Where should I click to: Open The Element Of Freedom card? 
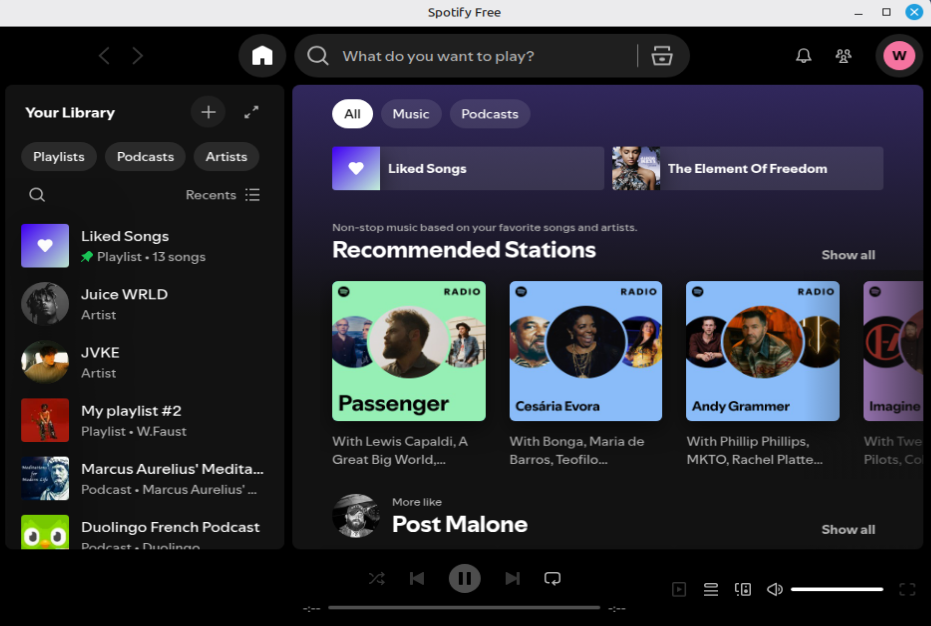pos(748,169)
